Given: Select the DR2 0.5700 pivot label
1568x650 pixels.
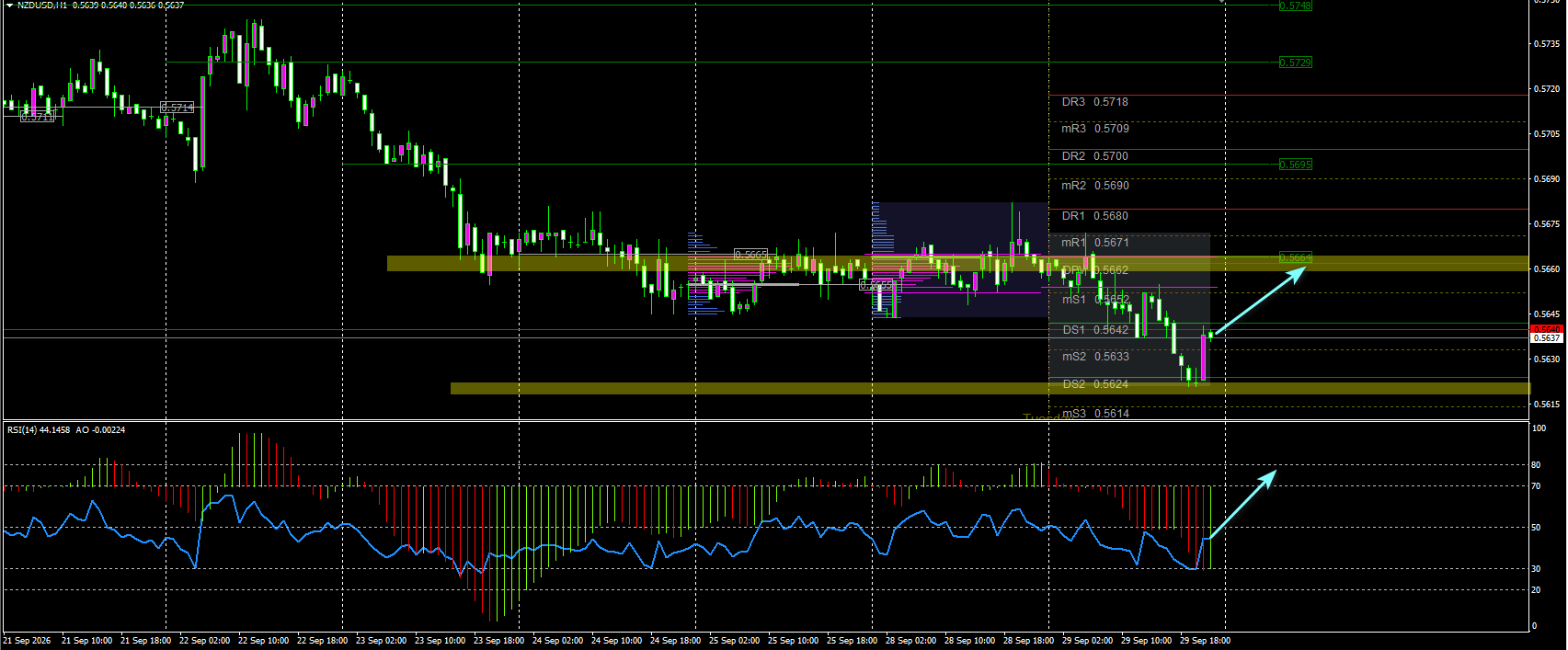Looking at the screenshot, I should (x=1094, y=156).
